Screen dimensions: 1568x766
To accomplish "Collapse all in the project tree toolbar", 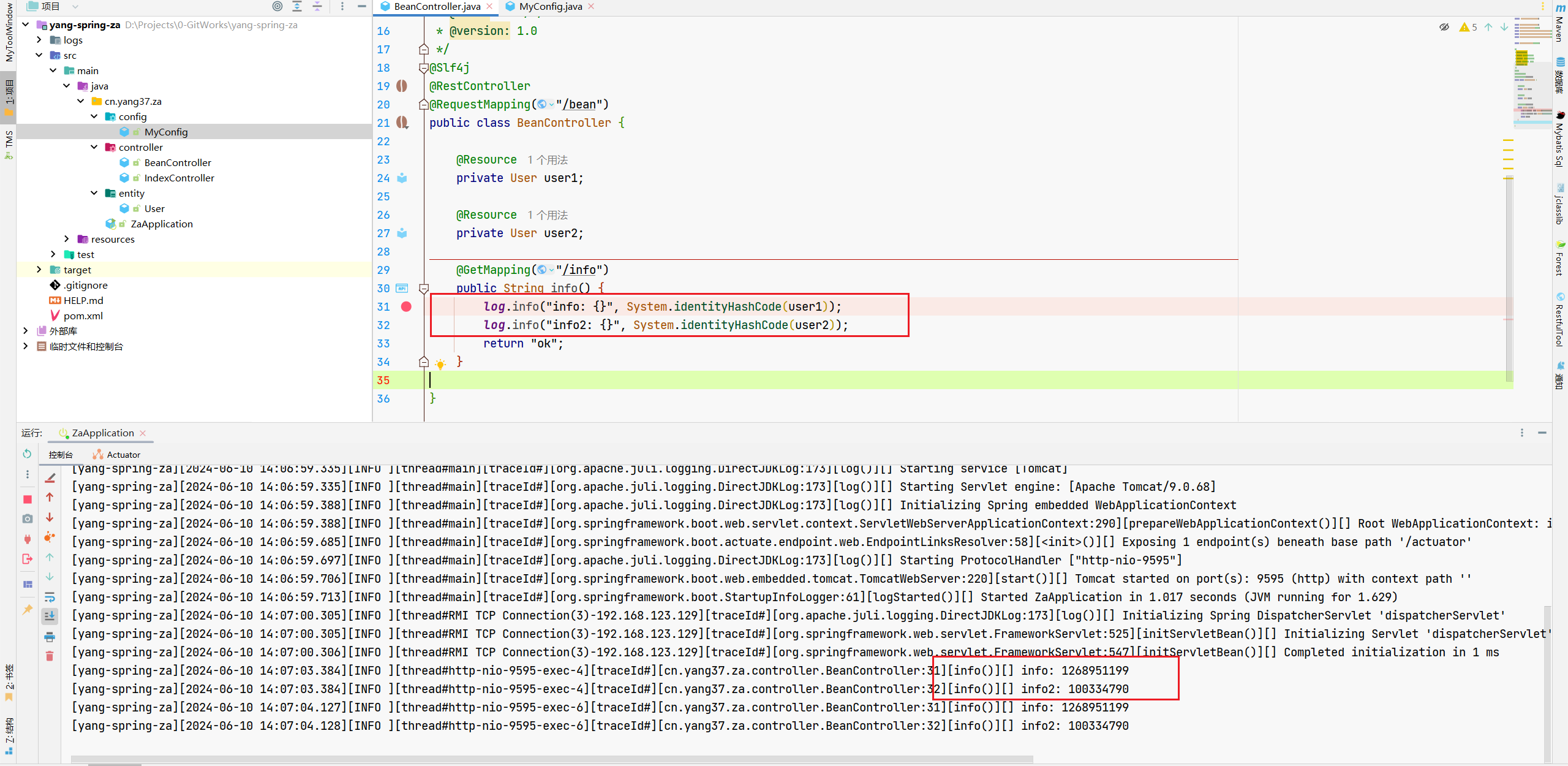I will (x=317, y=6).
